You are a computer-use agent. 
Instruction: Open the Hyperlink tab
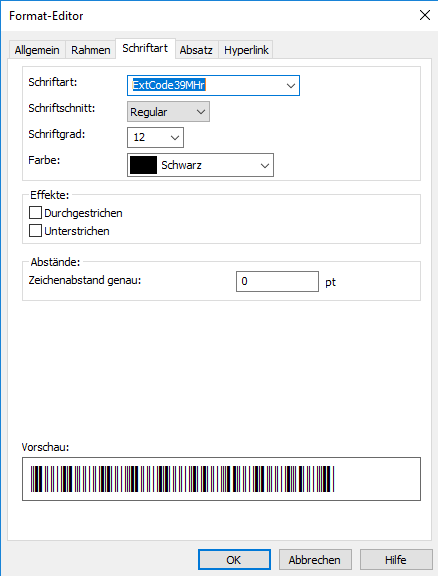246,50
